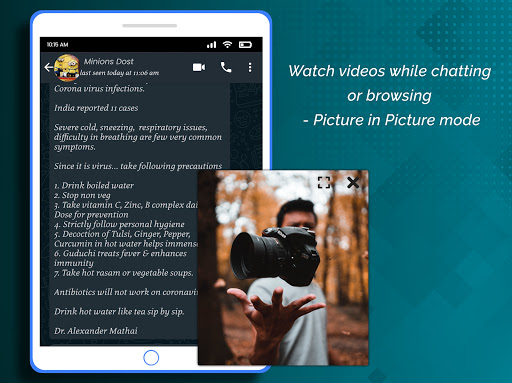Tap the last seen today status text
Viewport: 512px width, 383px height.
tap(119, 73)
